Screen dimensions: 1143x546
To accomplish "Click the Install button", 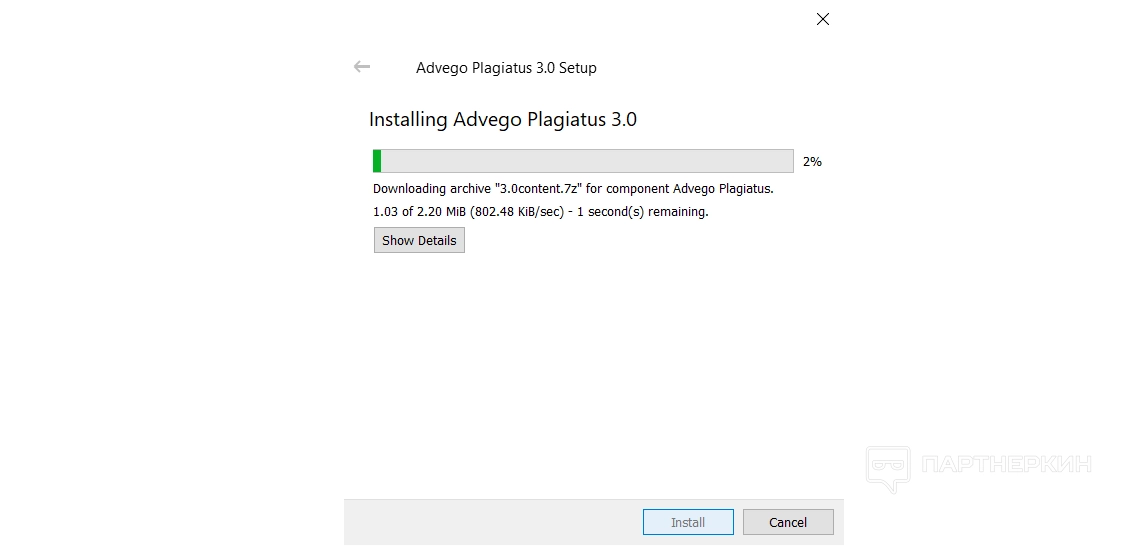I will coord(688,522).
